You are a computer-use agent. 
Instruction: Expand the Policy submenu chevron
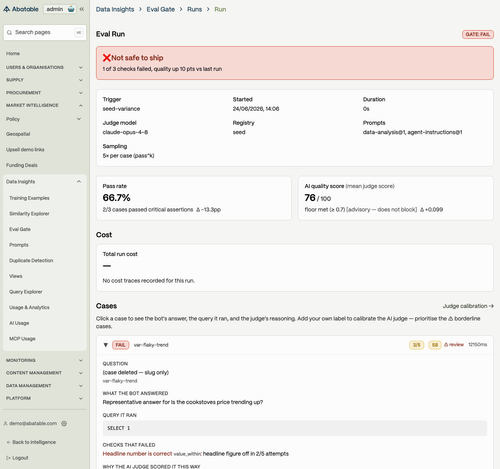(x=79, y=119)
